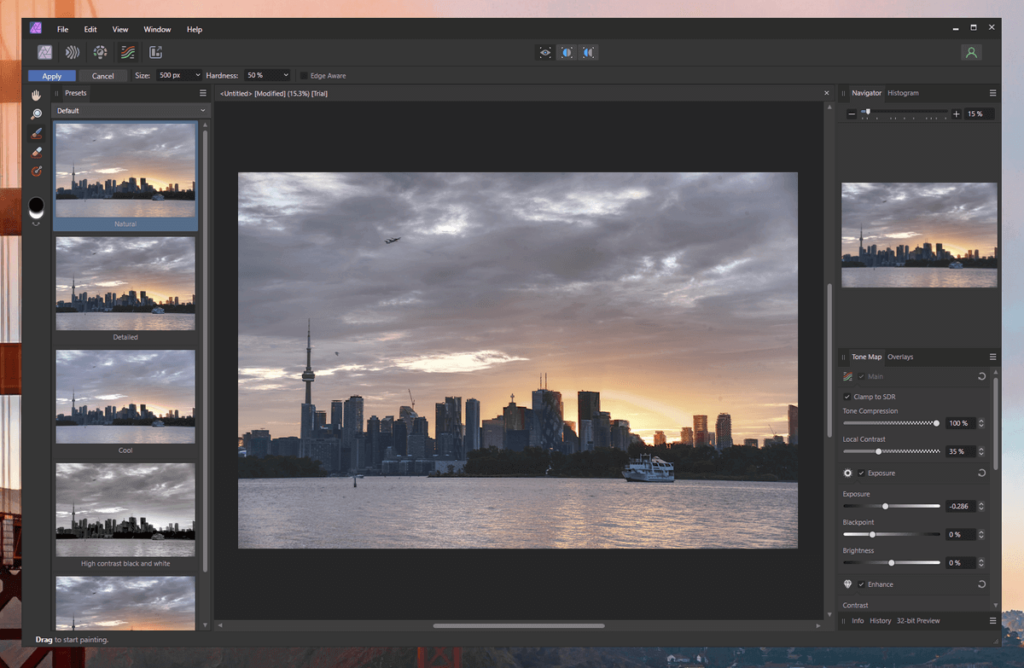The height and width of the screenshot is (668, 1024).
Task: Cancel the tone mapping
Action: (x=103, y=76)
